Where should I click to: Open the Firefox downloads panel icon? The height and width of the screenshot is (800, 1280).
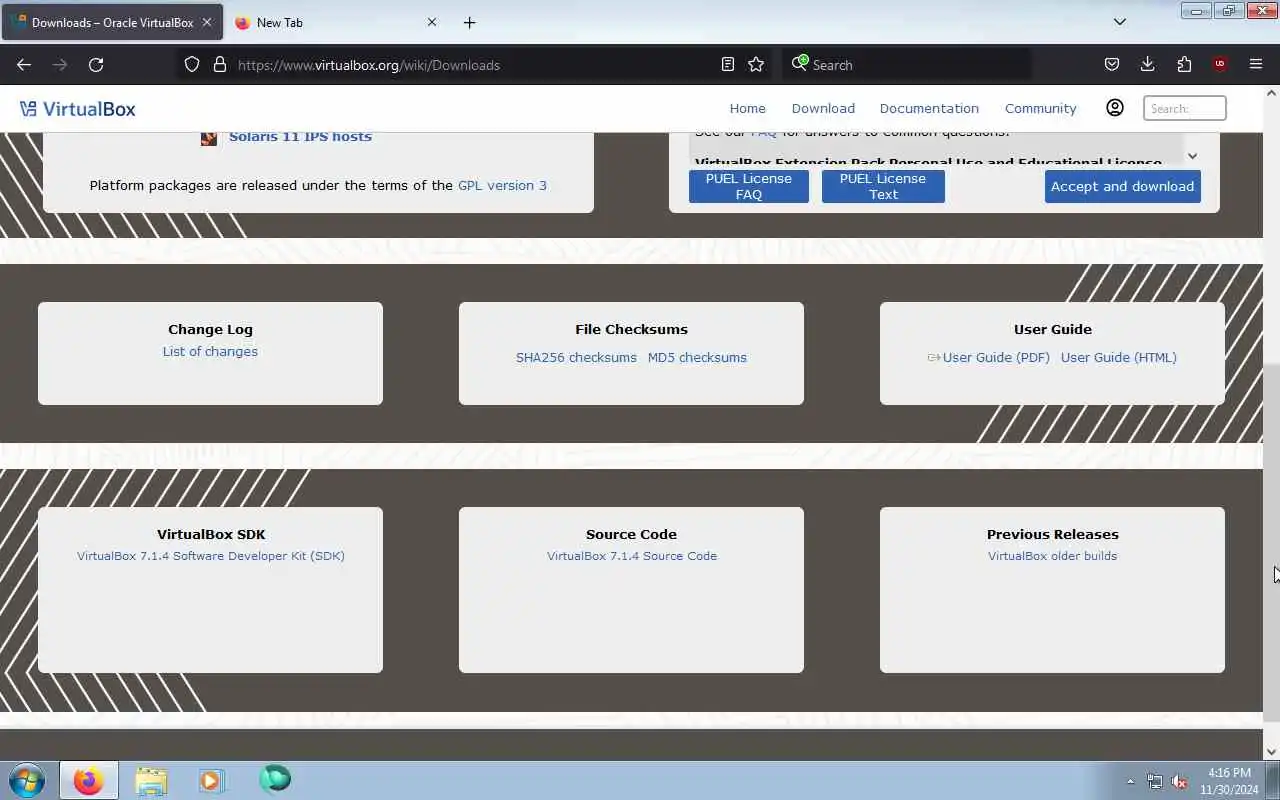(x=1147, y=64)
